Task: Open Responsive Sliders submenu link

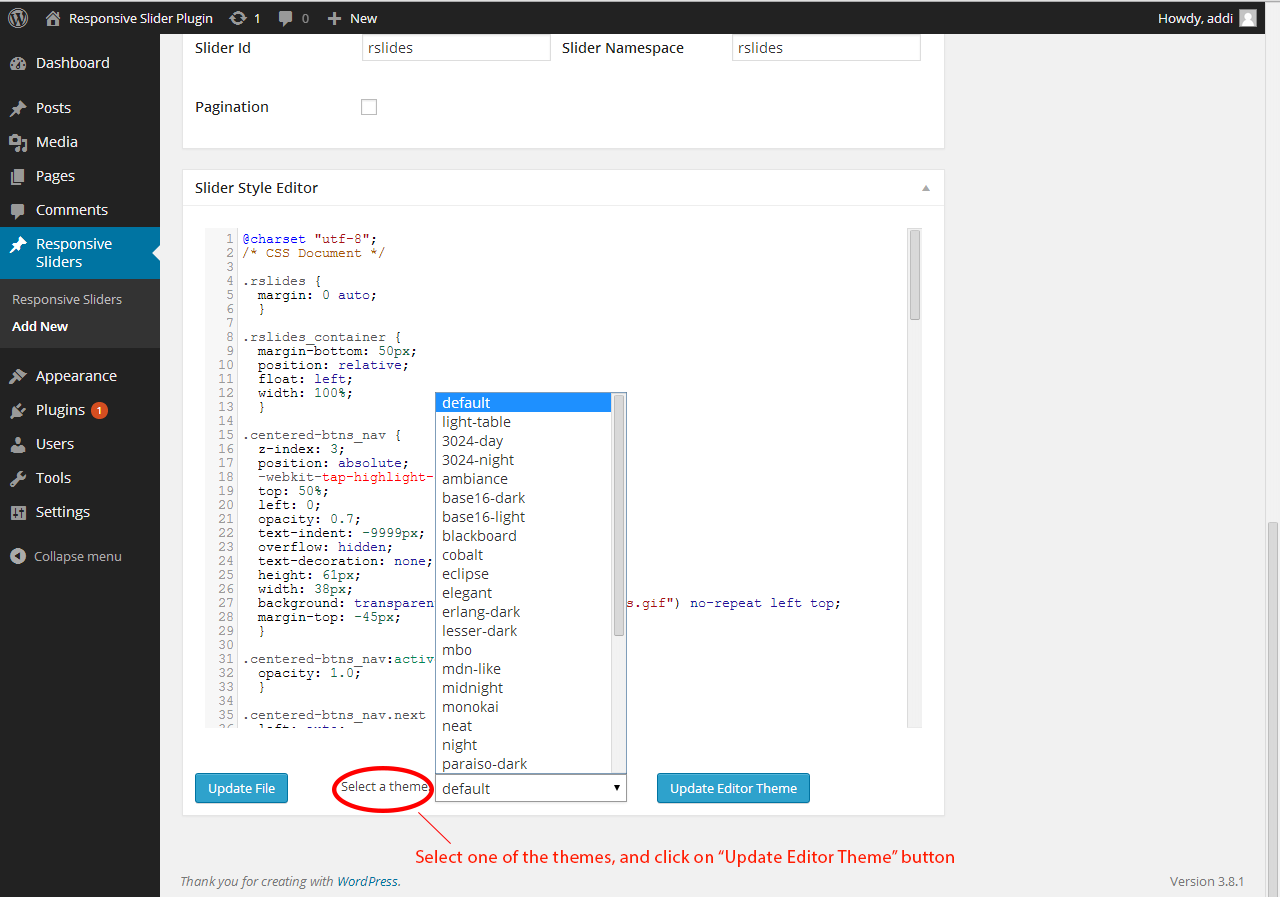Action: tap(67, 299)
